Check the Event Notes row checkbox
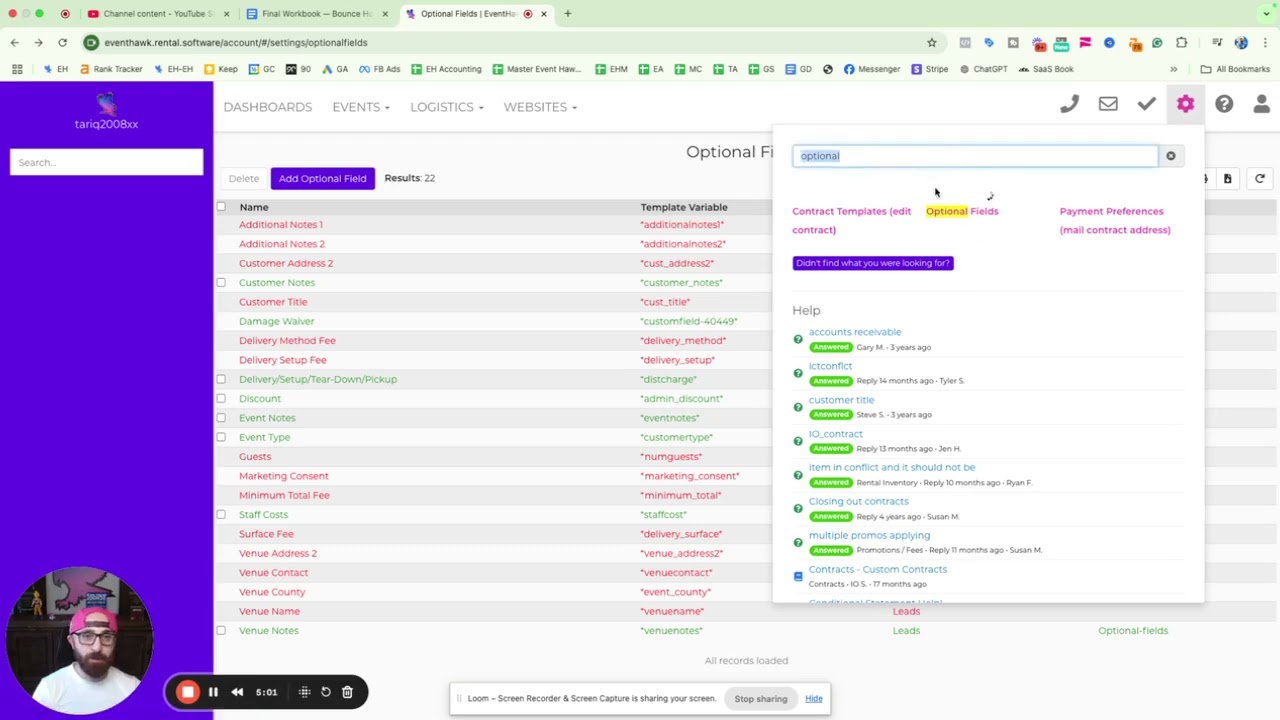 [x=221, y=418]
